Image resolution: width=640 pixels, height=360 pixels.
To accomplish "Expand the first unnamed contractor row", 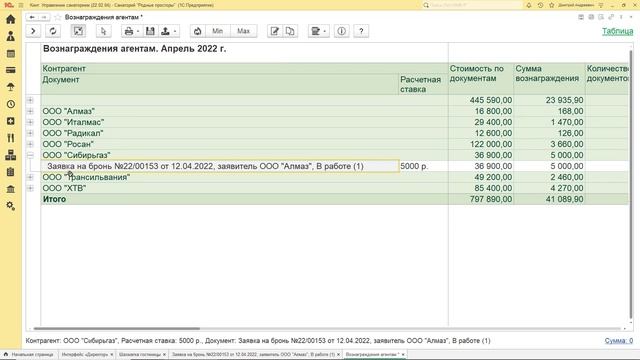I will (30, 100).
